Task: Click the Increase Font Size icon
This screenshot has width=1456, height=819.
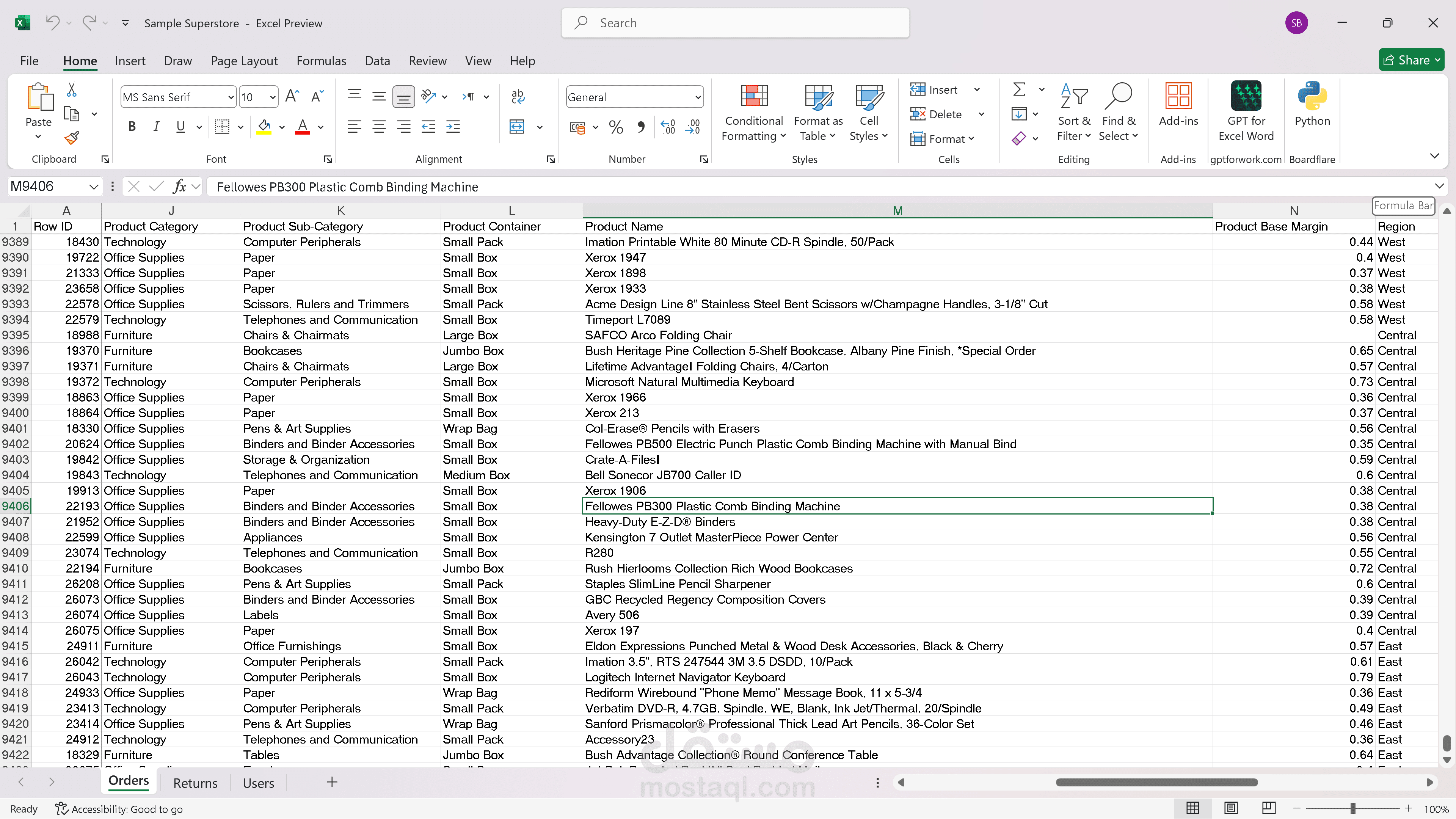Action: (x=292, y=97)
